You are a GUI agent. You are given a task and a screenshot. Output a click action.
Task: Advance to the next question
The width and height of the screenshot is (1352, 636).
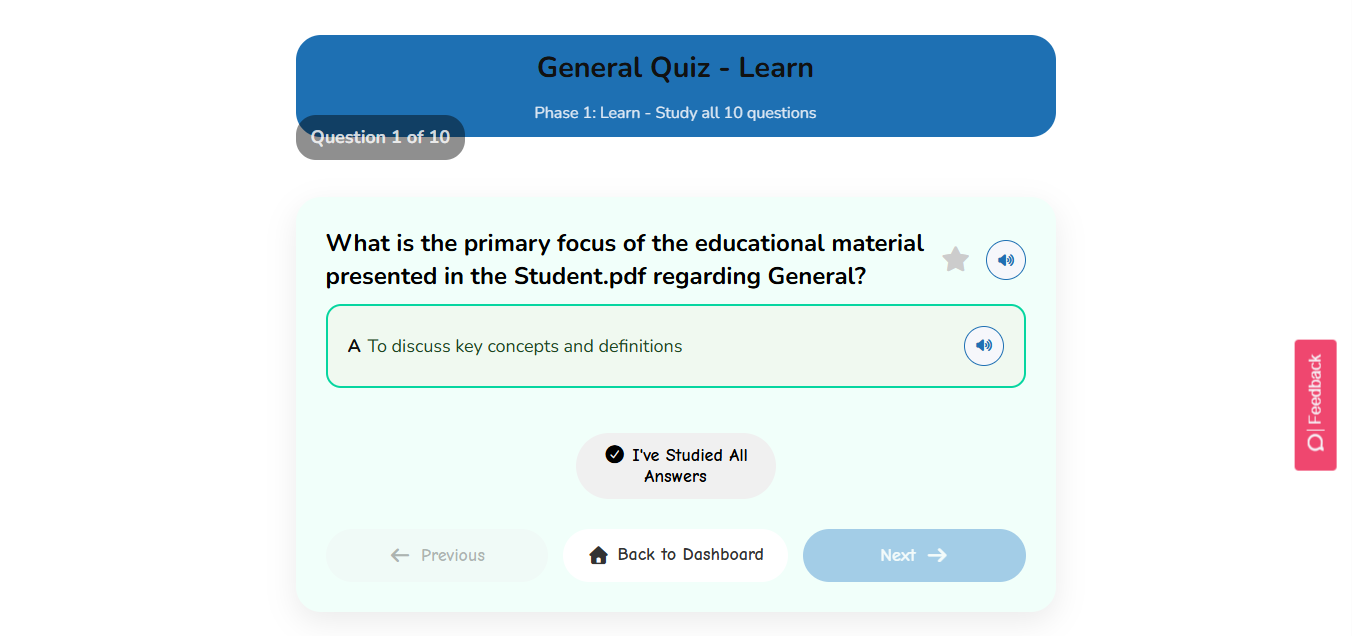913,555
